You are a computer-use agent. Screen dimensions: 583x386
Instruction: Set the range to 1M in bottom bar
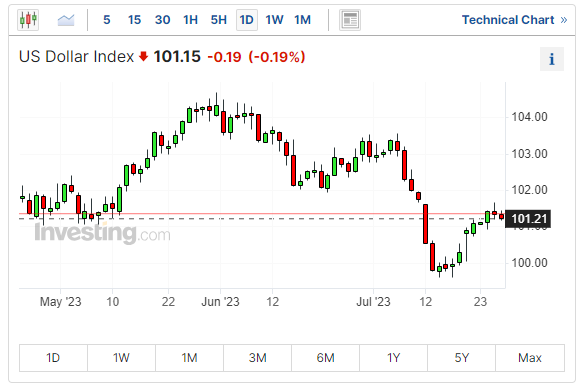[x=190, y=358]
